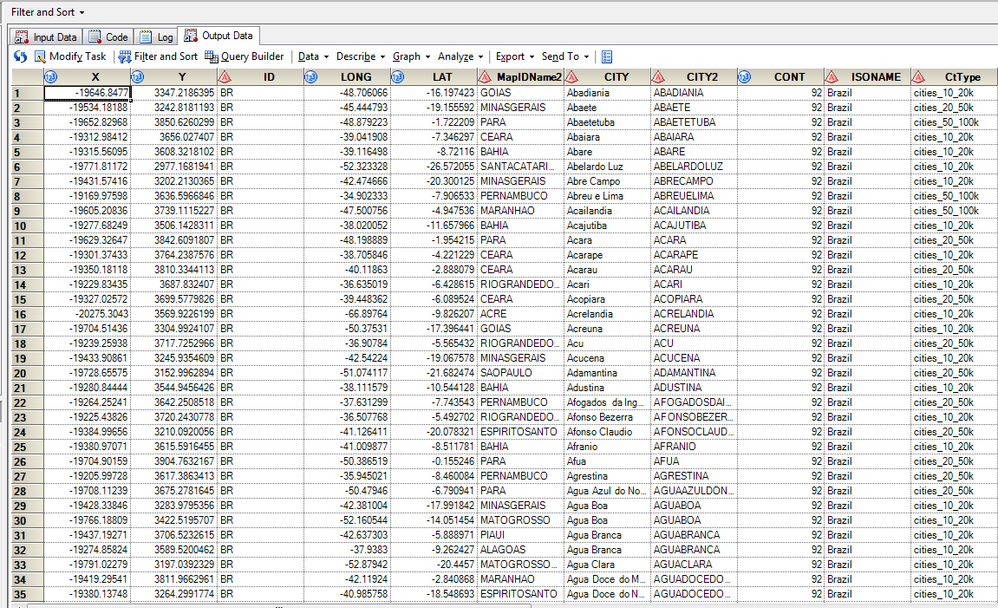The image size is (998, 608).
Task: Select the CtType column header
Action: click(954, 77)
